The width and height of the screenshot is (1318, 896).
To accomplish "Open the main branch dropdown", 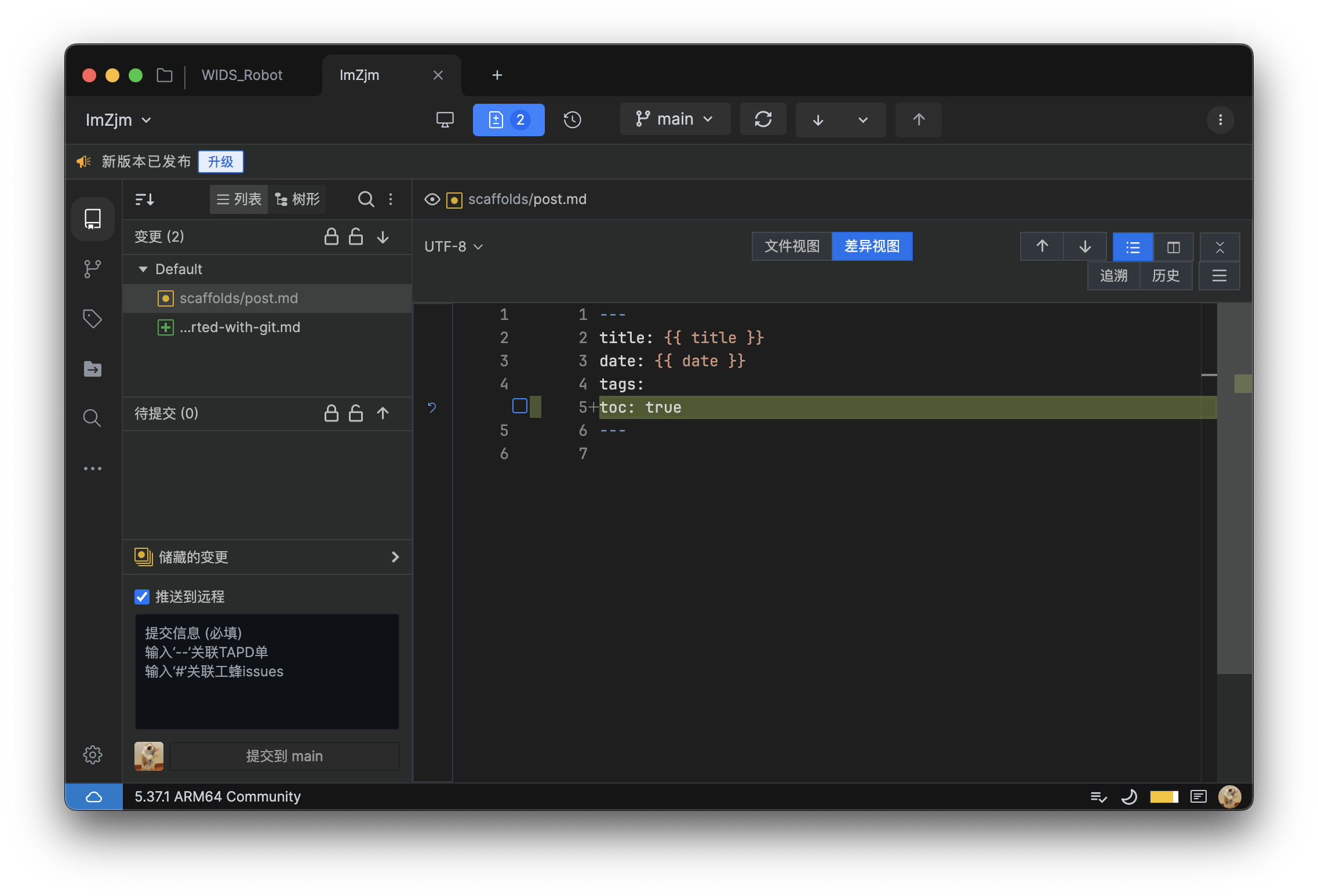I will 675,120.
